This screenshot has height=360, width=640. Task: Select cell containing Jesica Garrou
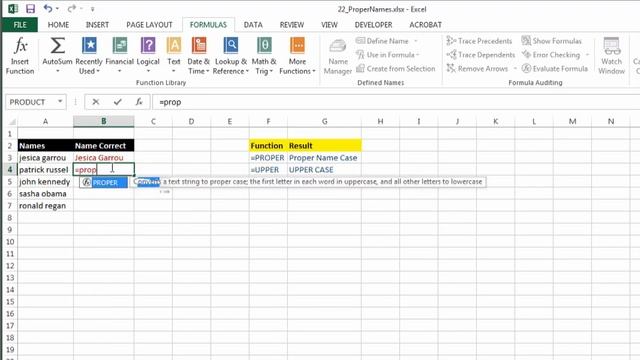[104, 158]
